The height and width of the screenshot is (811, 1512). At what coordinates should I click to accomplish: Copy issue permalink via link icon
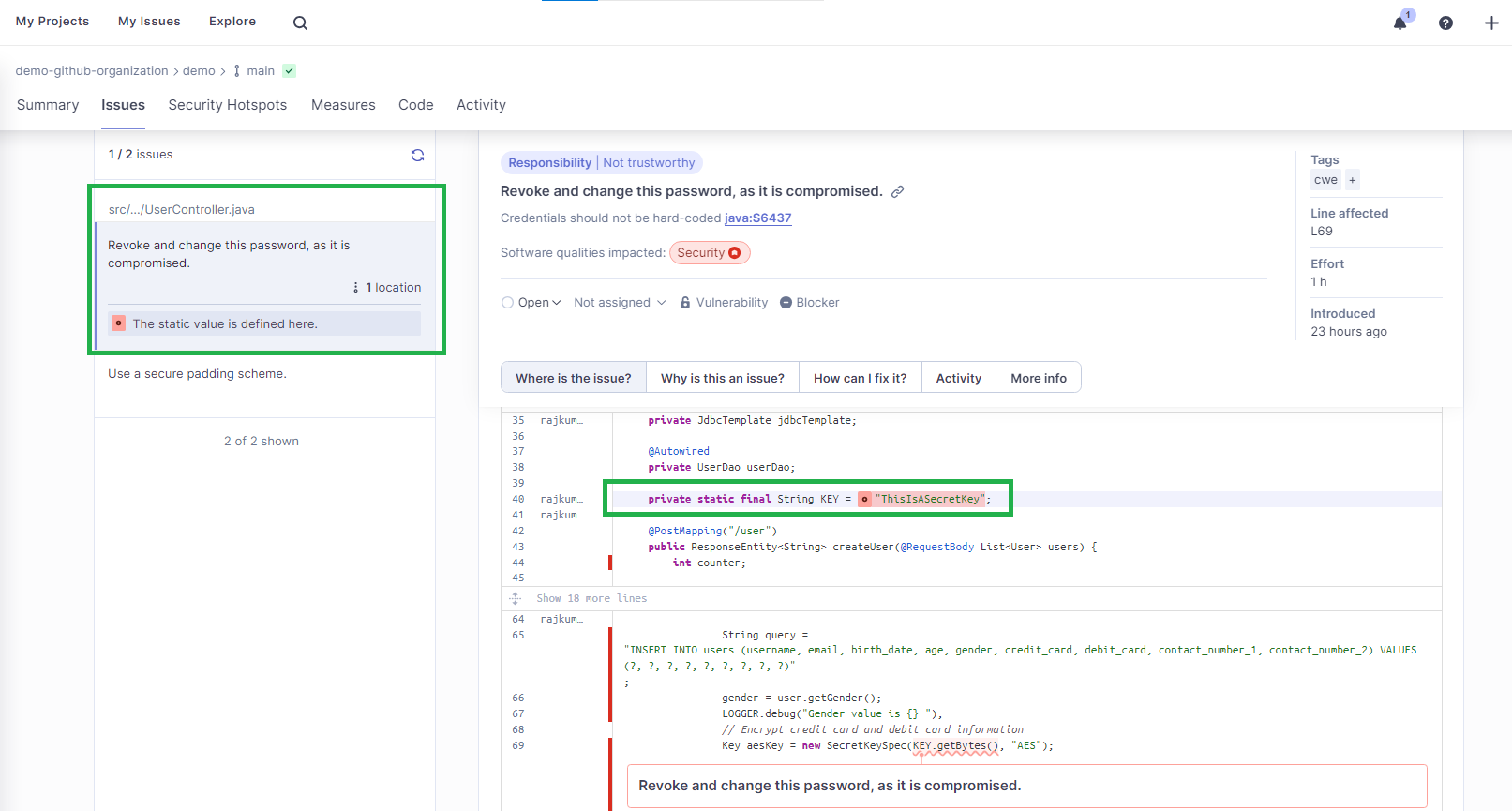(897, 191)
